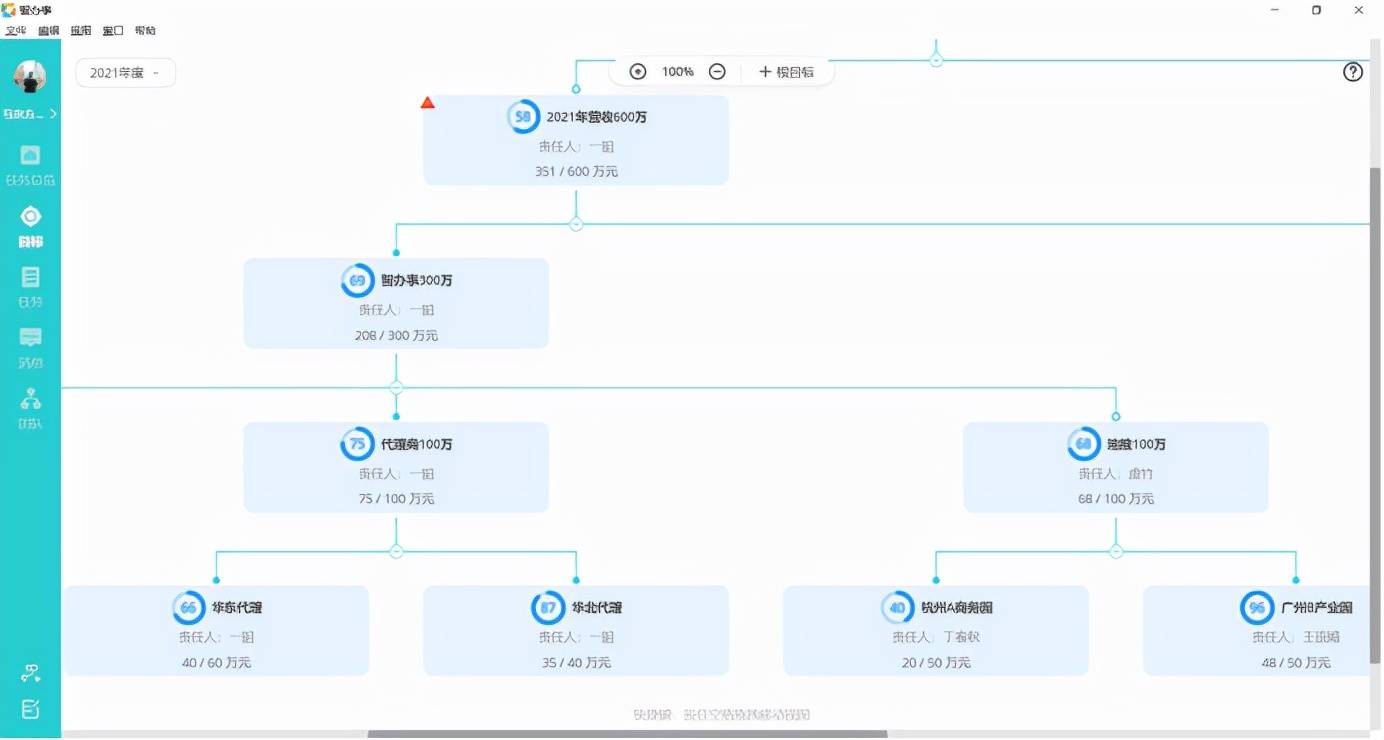This screenshot has width=1384, height=740.
Task: Click the red warning triangle on the 600万 card
Action: [428, 103]
